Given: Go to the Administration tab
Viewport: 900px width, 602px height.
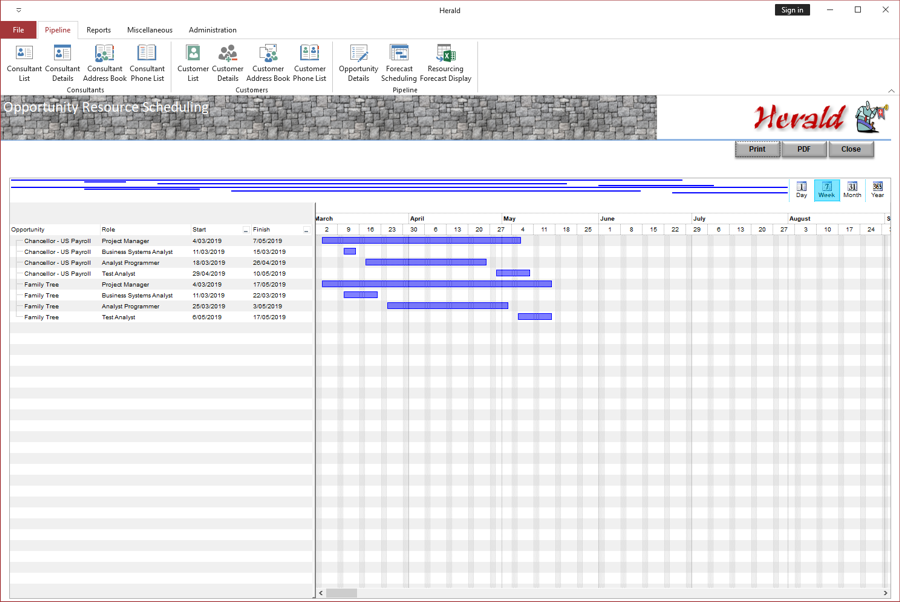Looking at the screenshot, I should point(212,30).
